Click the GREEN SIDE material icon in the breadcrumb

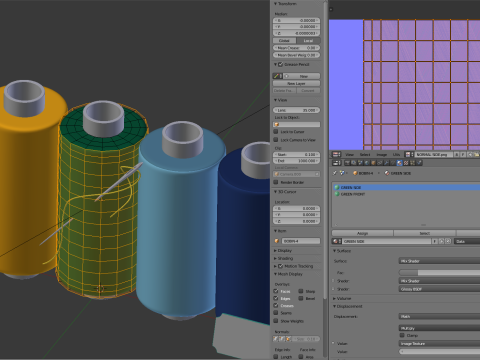[387, 173]
